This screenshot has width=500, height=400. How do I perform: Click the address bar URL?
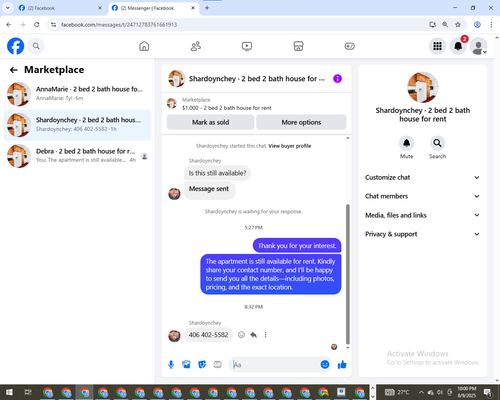point(119,25)
